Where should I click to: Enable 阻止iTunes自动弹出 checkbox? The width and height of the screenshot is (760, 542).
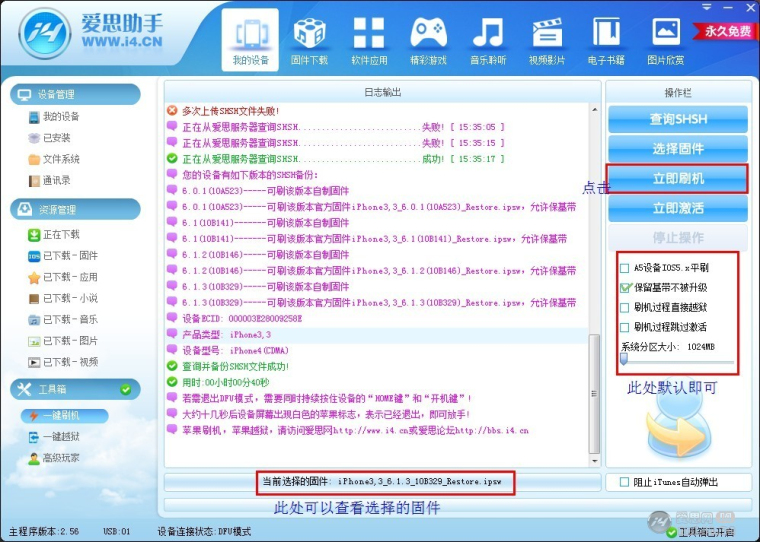[624, 482]
